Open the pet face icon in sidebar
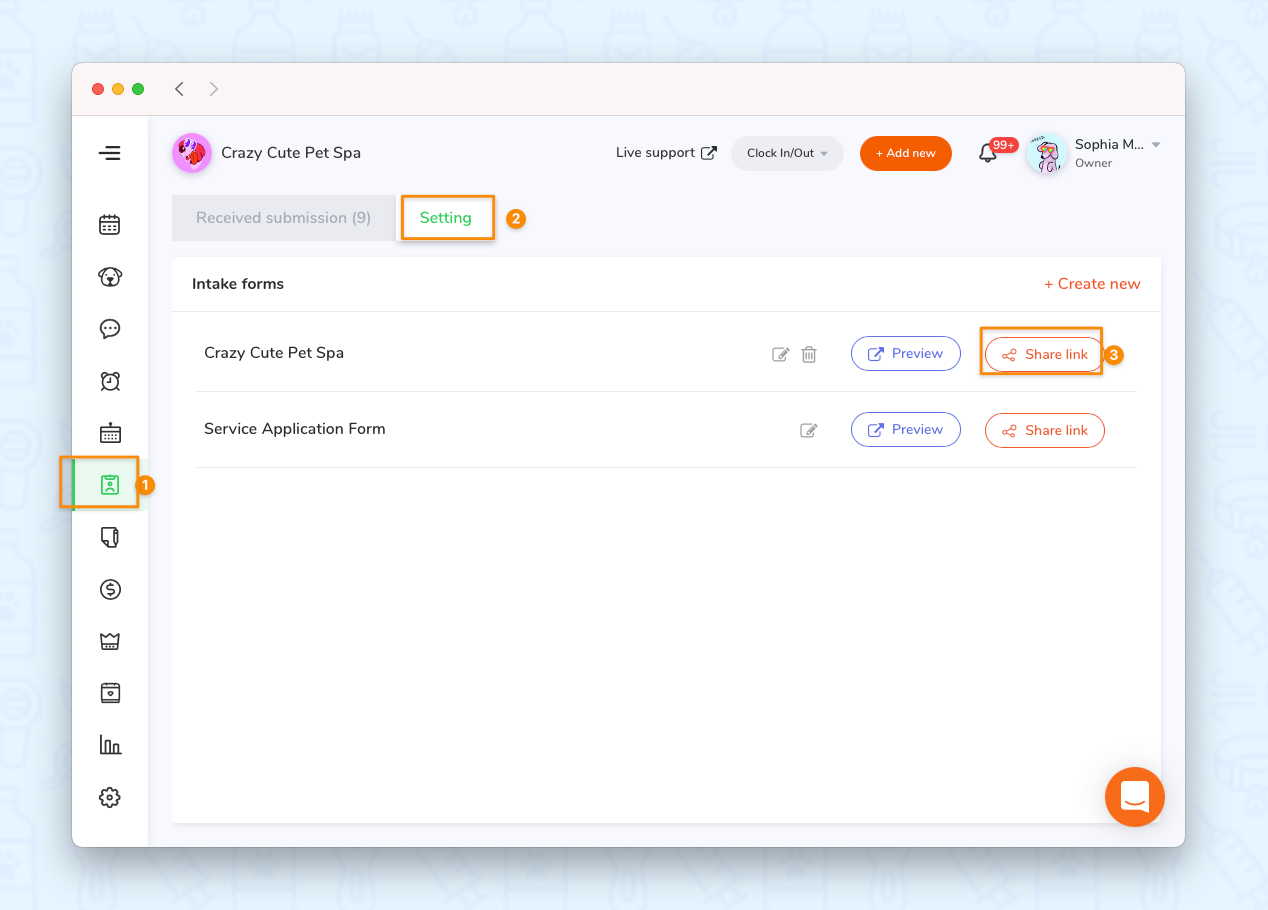The width and height of the screenshot is (1268, 910). pos(110,277)
